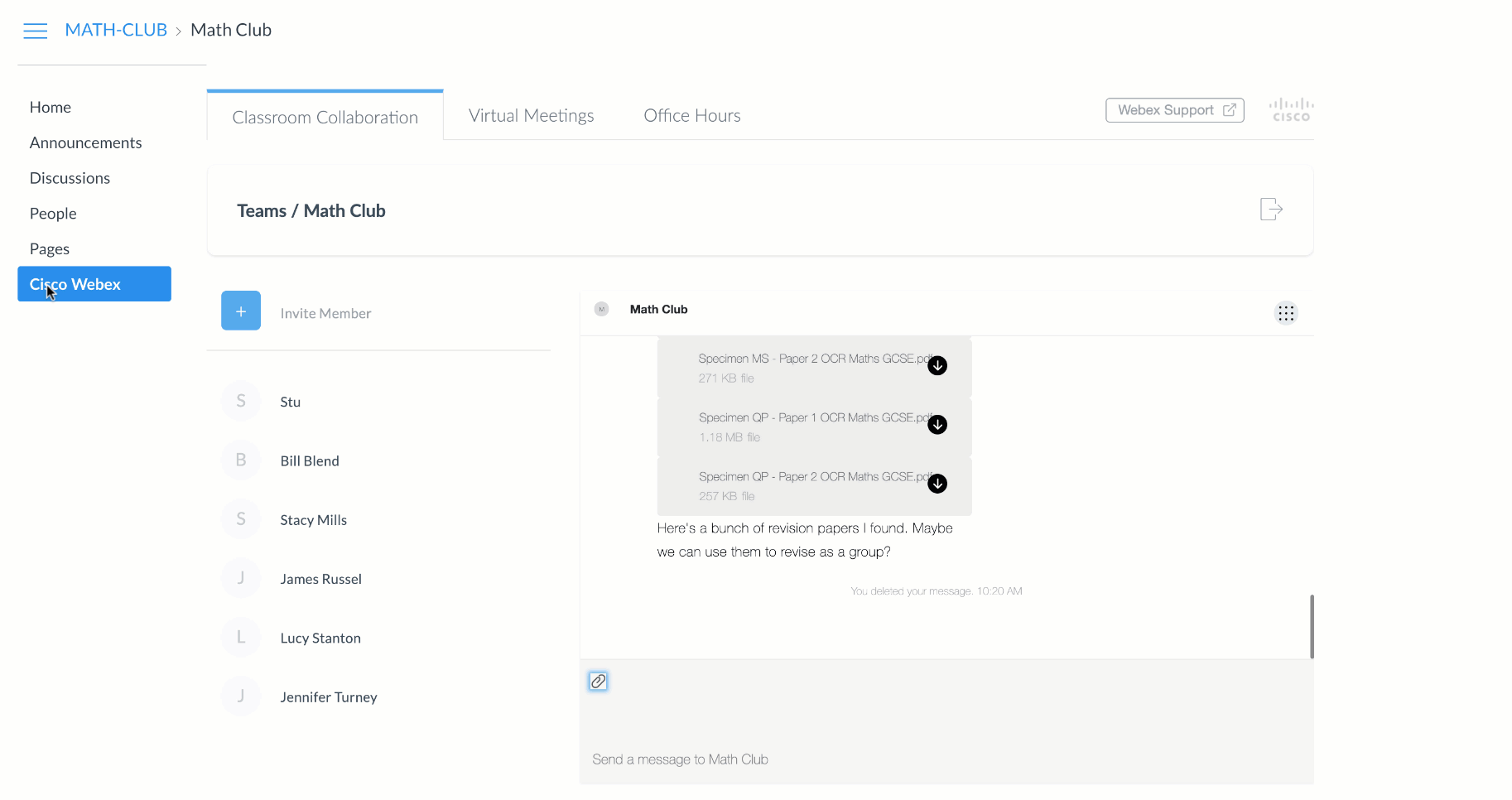Open the hamburger navigation menu
Viewport: 1512px width, 800px height.
[35, 31]
